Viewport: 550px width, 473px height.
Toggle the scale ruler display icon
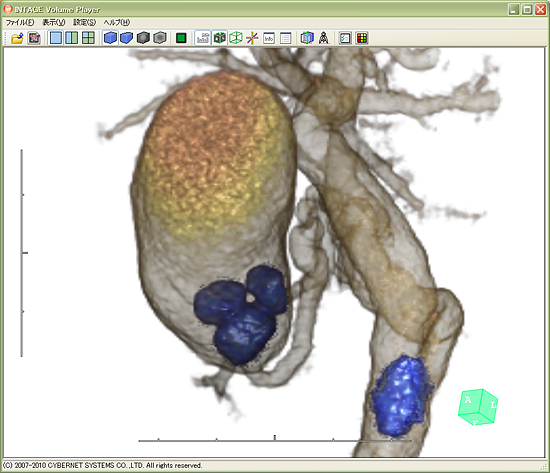tap(203, 38)
